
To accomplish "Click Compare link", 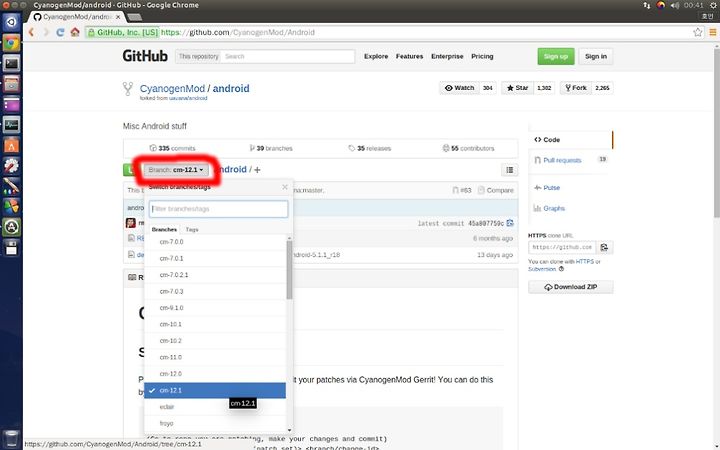I will click(x=496, y=190).
